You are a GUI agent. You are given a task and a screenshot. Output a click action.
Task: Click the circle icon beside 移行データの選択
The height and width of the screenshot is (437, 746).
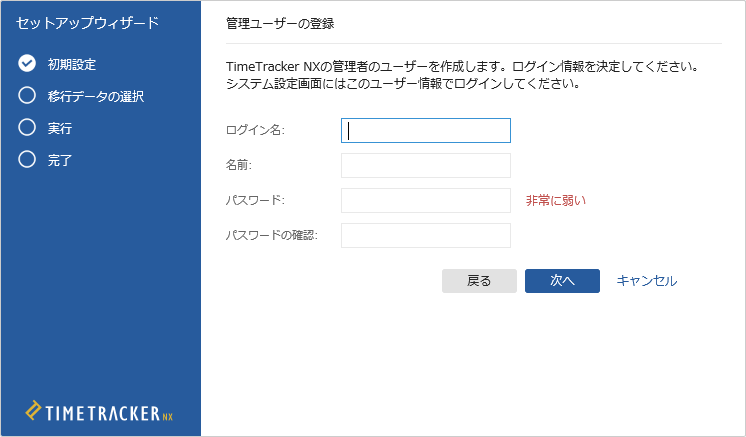point(27,96)
